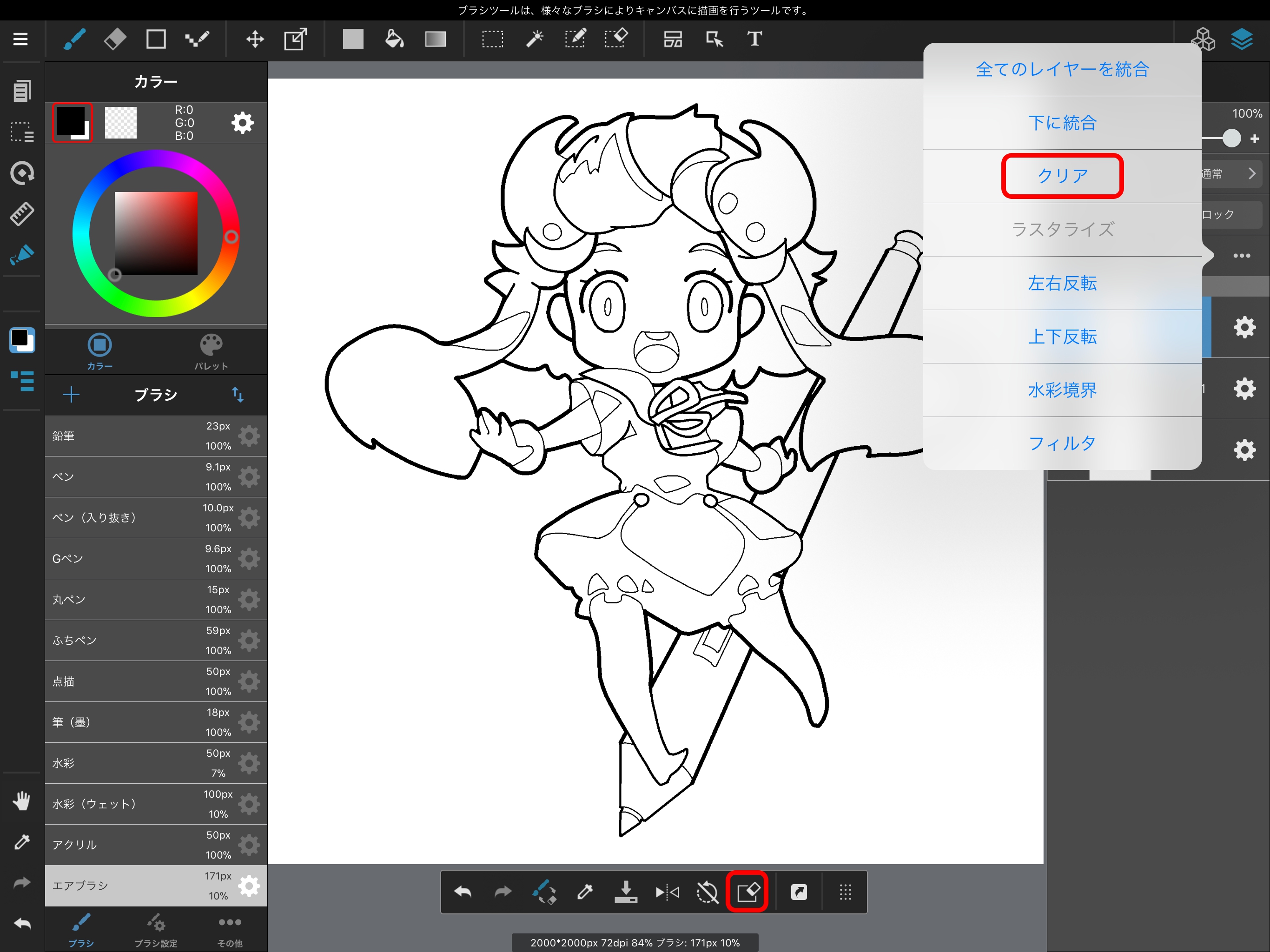Click the Save download icon
1270x952 pixels.
pos(626,892)
